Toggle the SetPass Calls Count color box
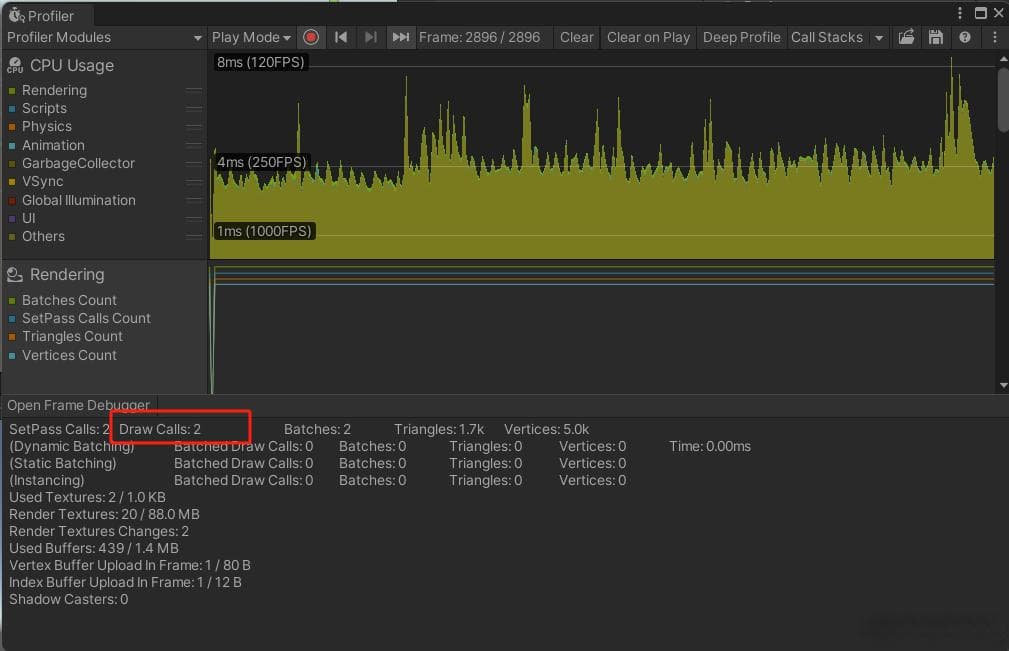The image size is (1009, 651). pyautogui.click(x=12, y=318)
